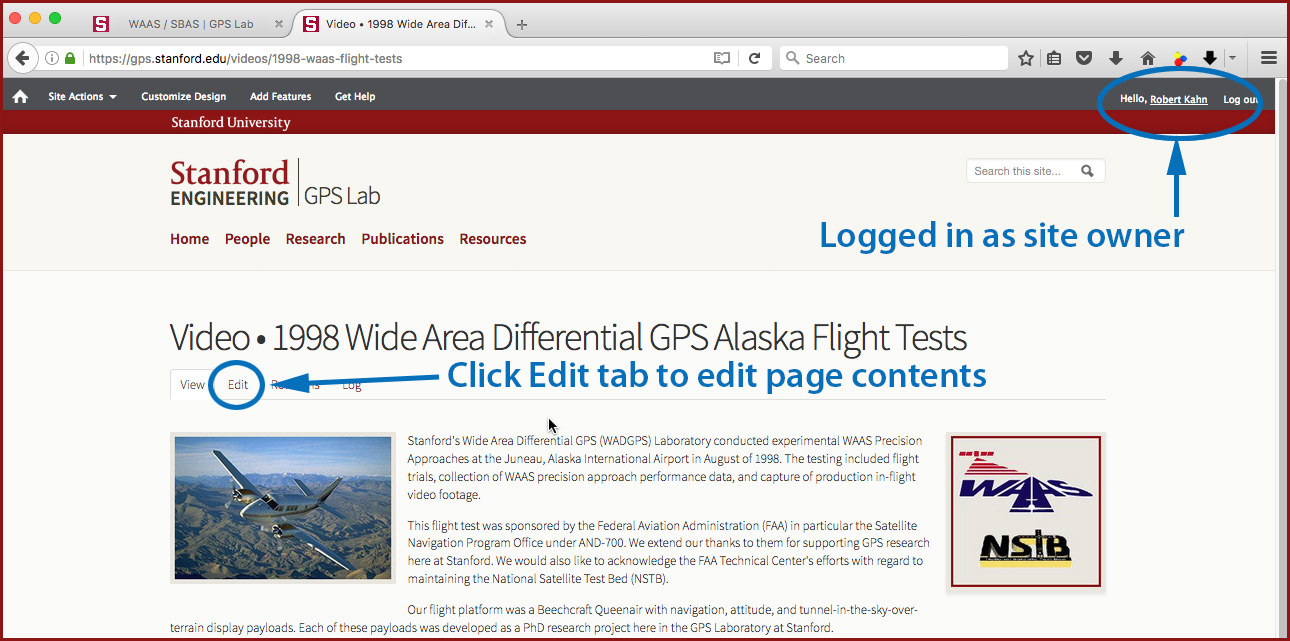Click the airplane photo thumbnail
This screenshot has width=1290, height=641.
coord(283,507)
